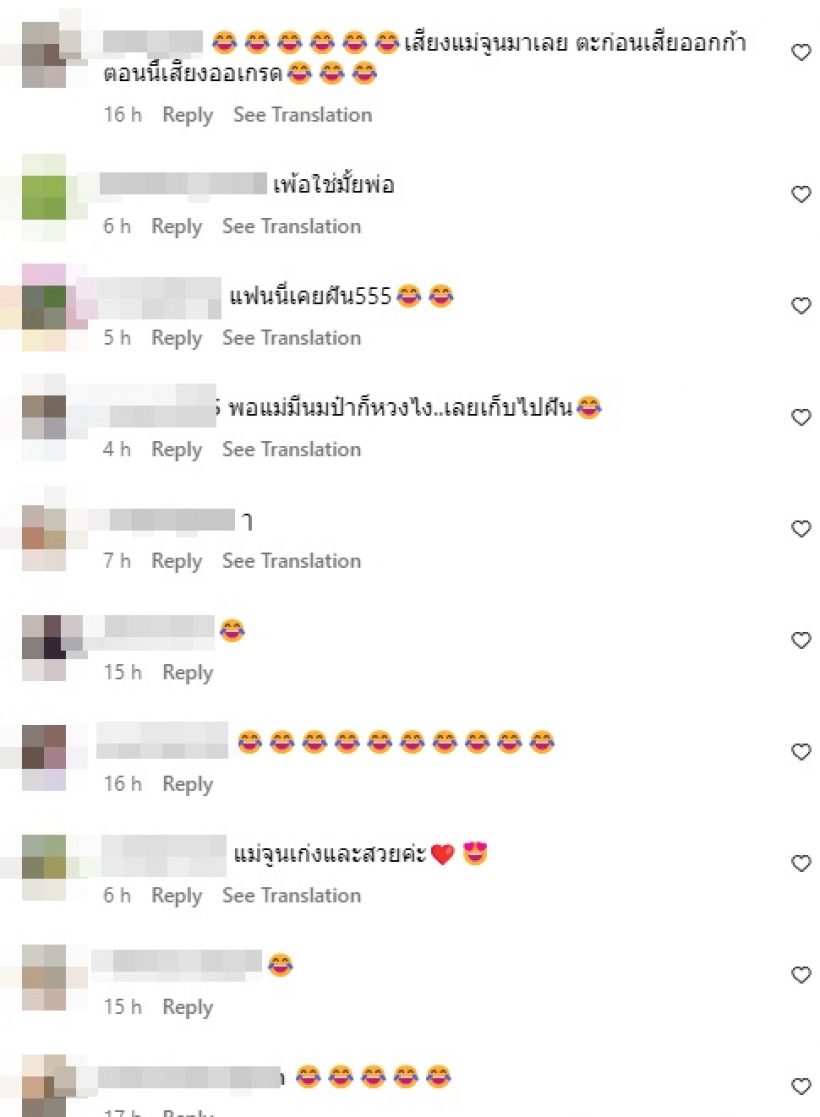Heart the แม่จูนเก่งและสวยค่ะ comment
Image resolution: width=820 pixels, height=1117 pixels.
pos(801,863)
